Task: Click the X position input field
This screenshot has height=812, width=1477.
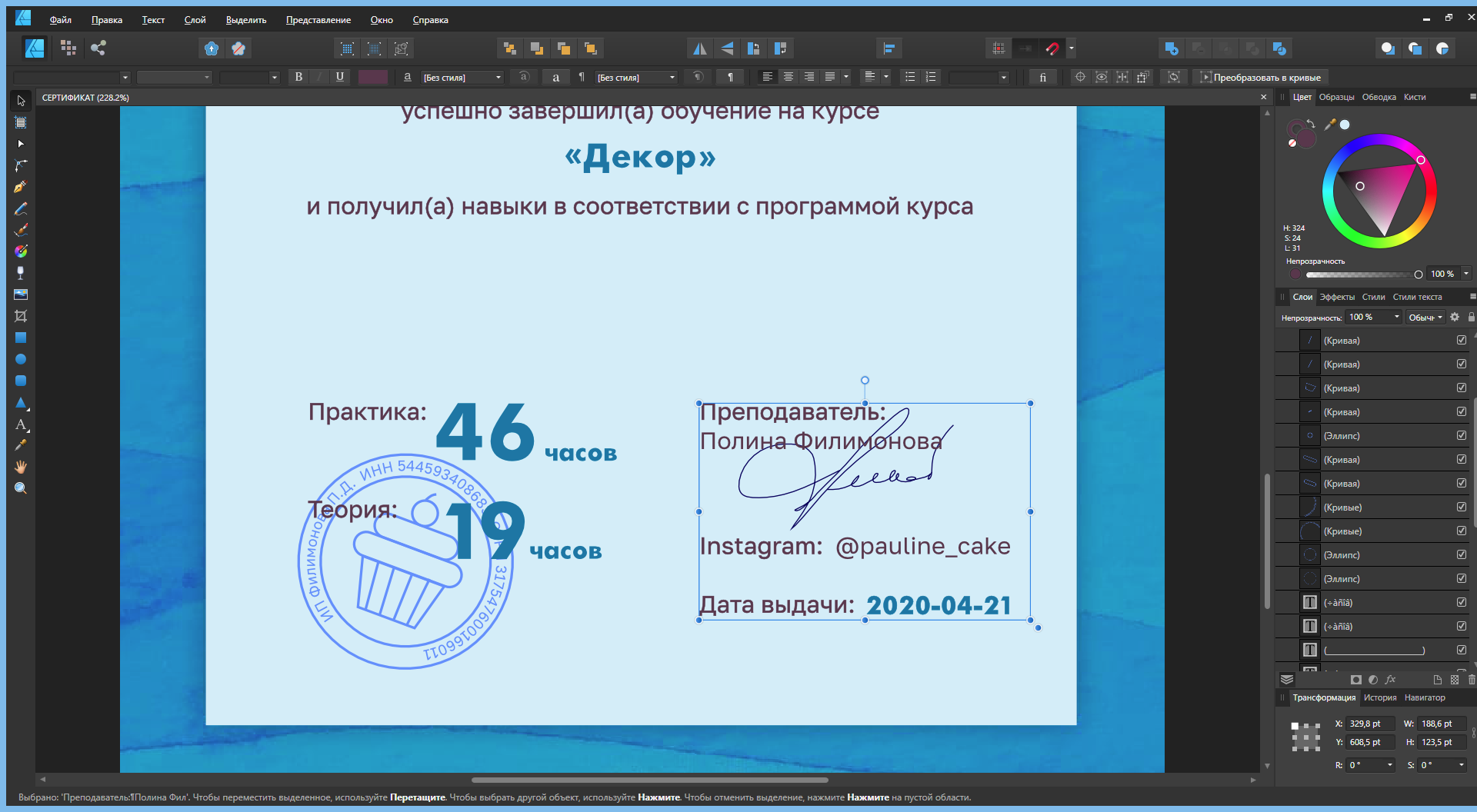Action: pos(1369,724)
